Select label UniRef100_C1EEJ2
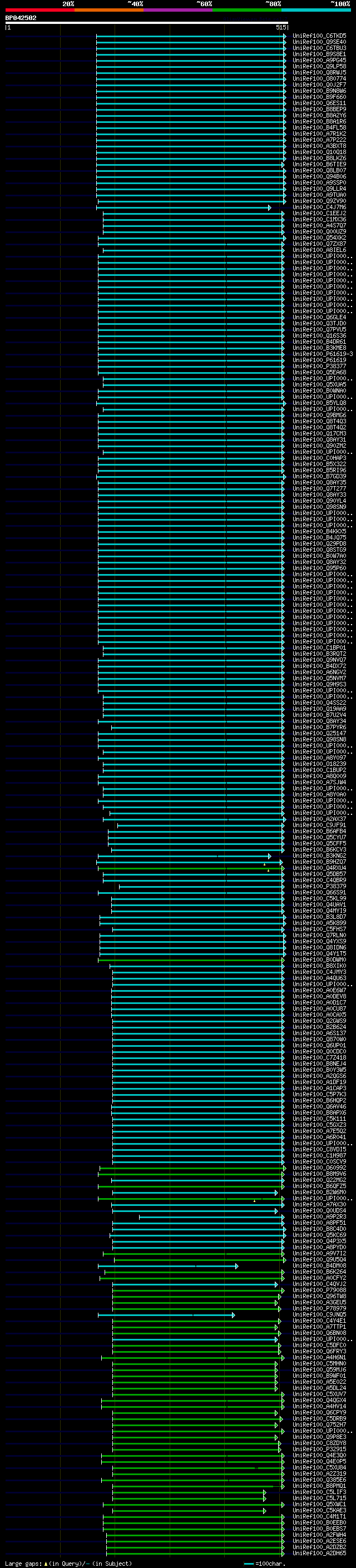This screenshot has height=1568, width=356. (319, 213)
